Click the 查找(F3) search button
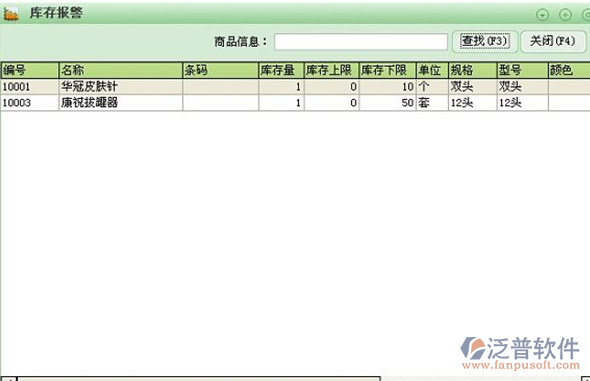Screen dimensions: 590x381 tap(485, 41)
